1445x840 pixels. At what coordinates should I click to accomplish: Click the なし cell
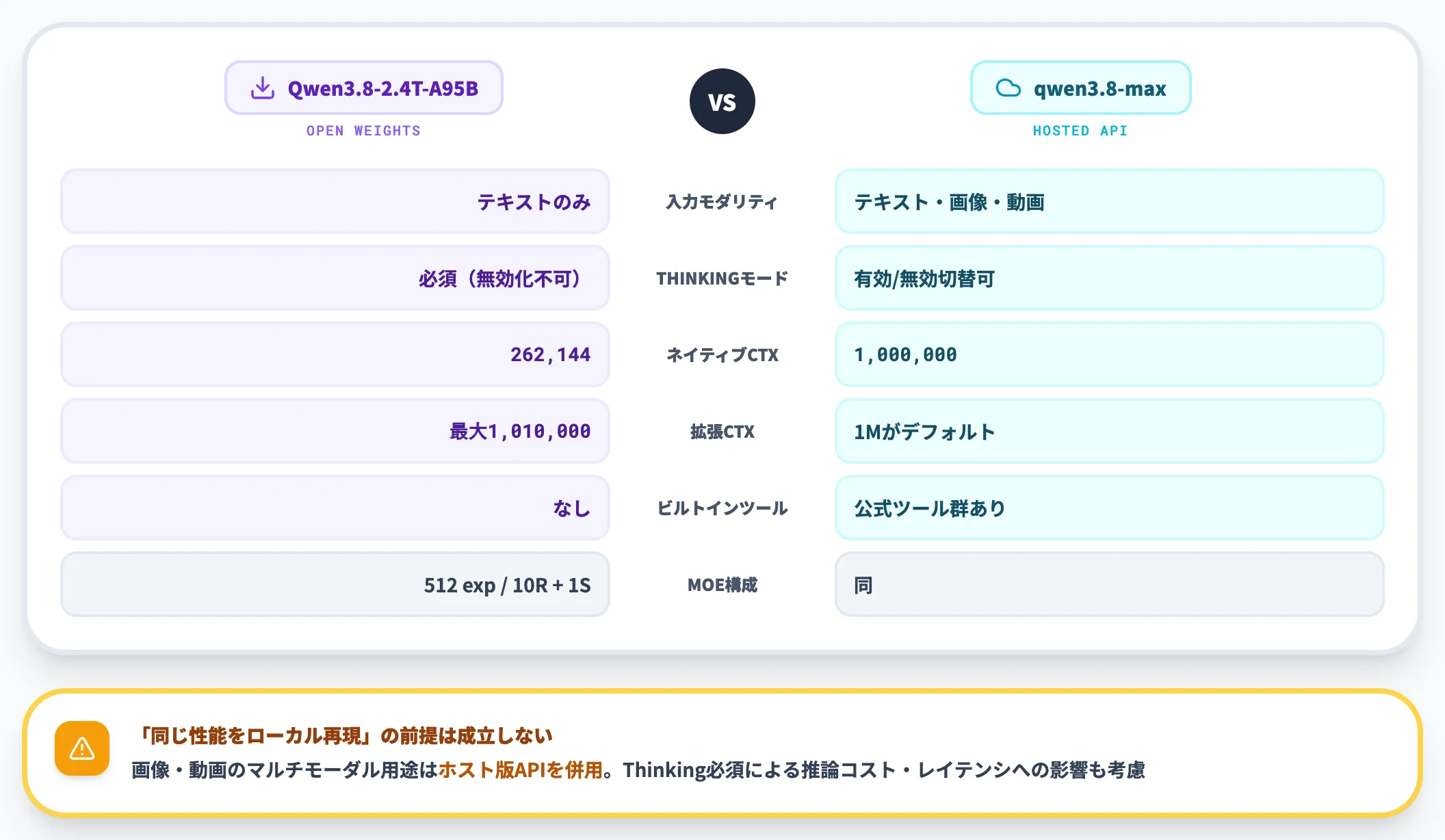coord(335,508)
